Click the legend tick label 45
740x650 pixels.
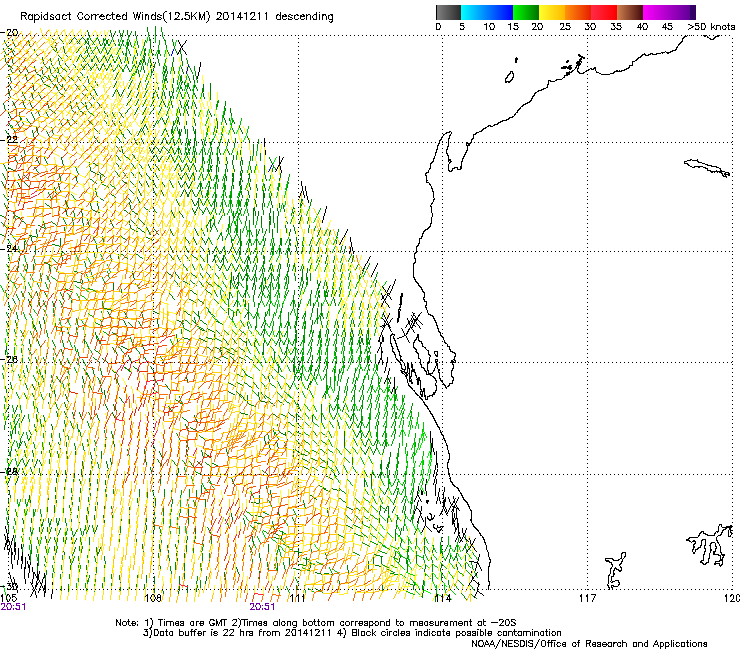point(667,27)
